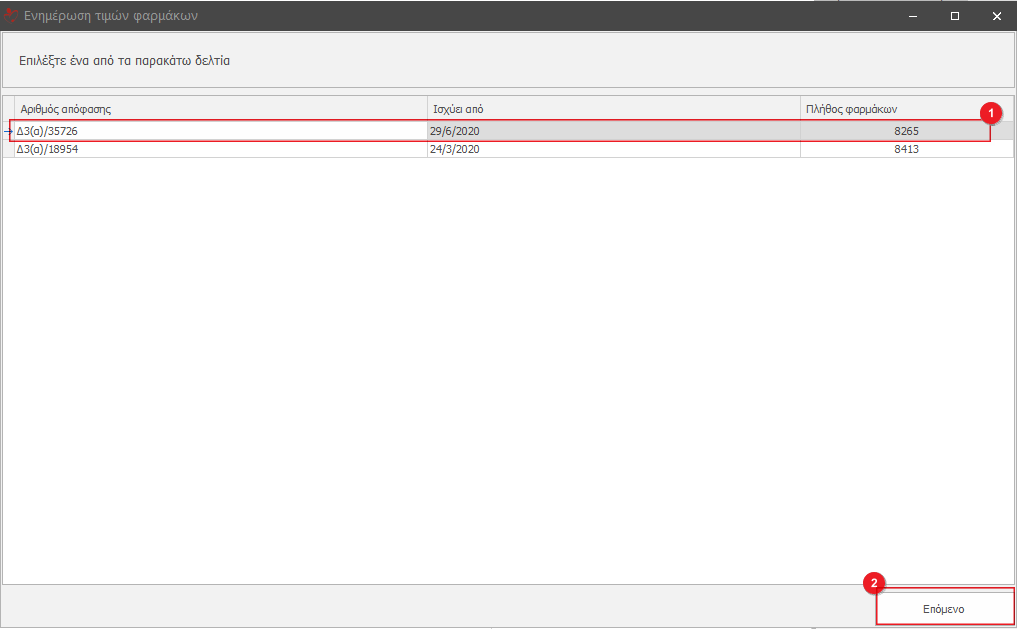Sort by Πλήθος φαρμάκων column header
Image resolution: width=1017 pixels, height=629 pixels.
(890, 108)
